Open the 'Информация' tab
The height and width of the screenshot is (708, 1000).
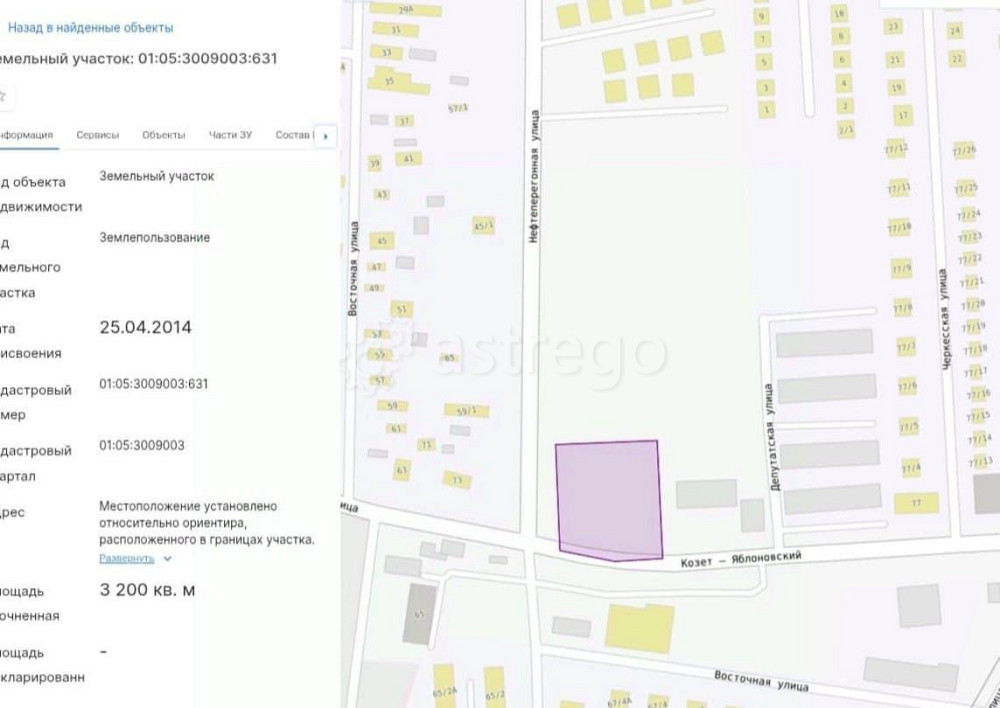pos(27,135)
